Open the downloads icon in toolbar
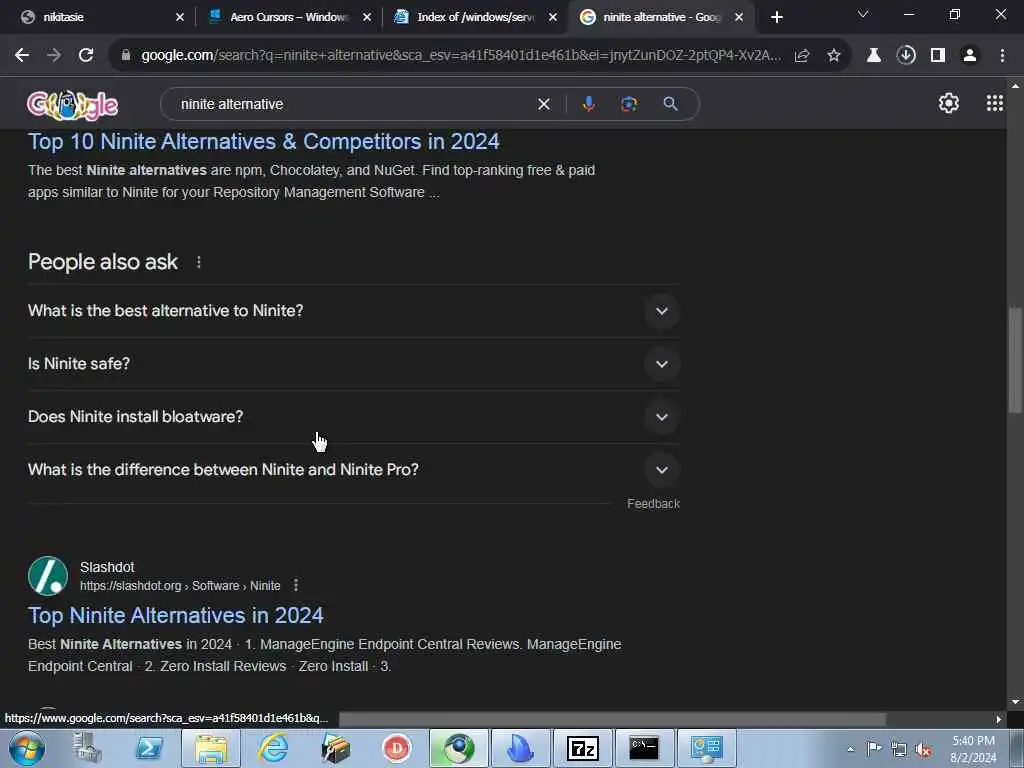Viewport: 1024px width, 768px height. 906,56
